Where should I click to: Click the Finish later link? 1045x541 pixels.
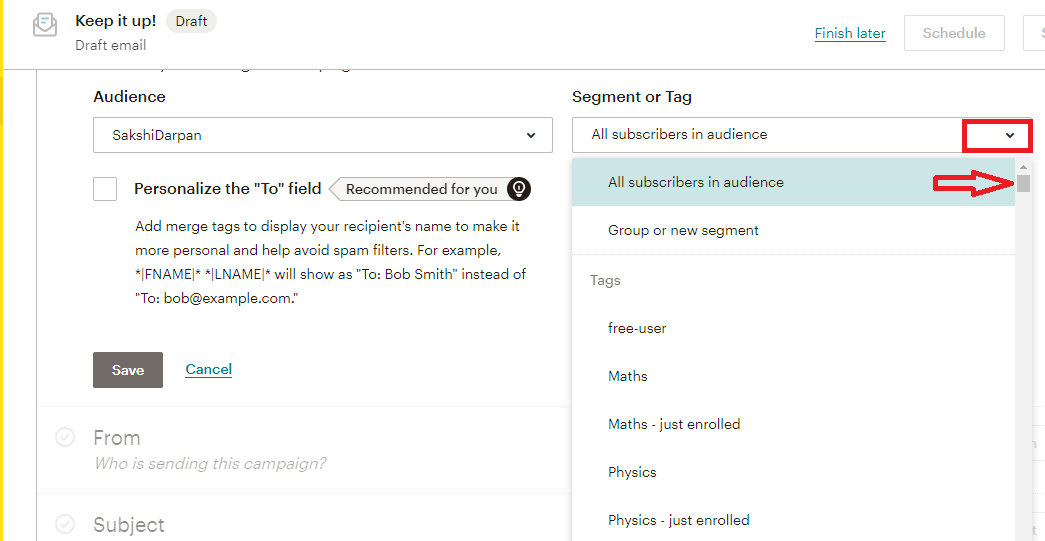[850, 33]
